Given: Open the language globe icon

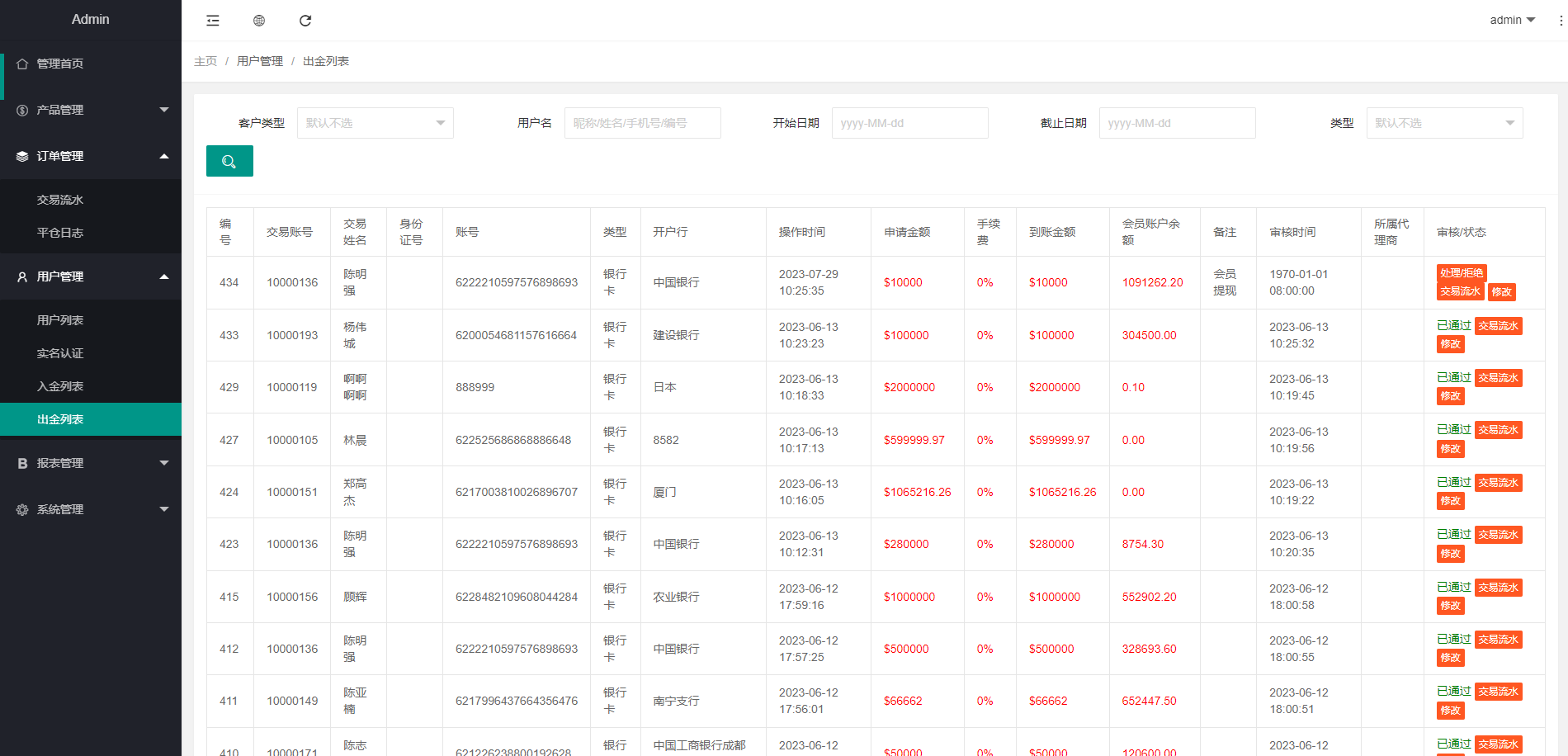Looking at the screenshot, I should [x=258, y=20].
